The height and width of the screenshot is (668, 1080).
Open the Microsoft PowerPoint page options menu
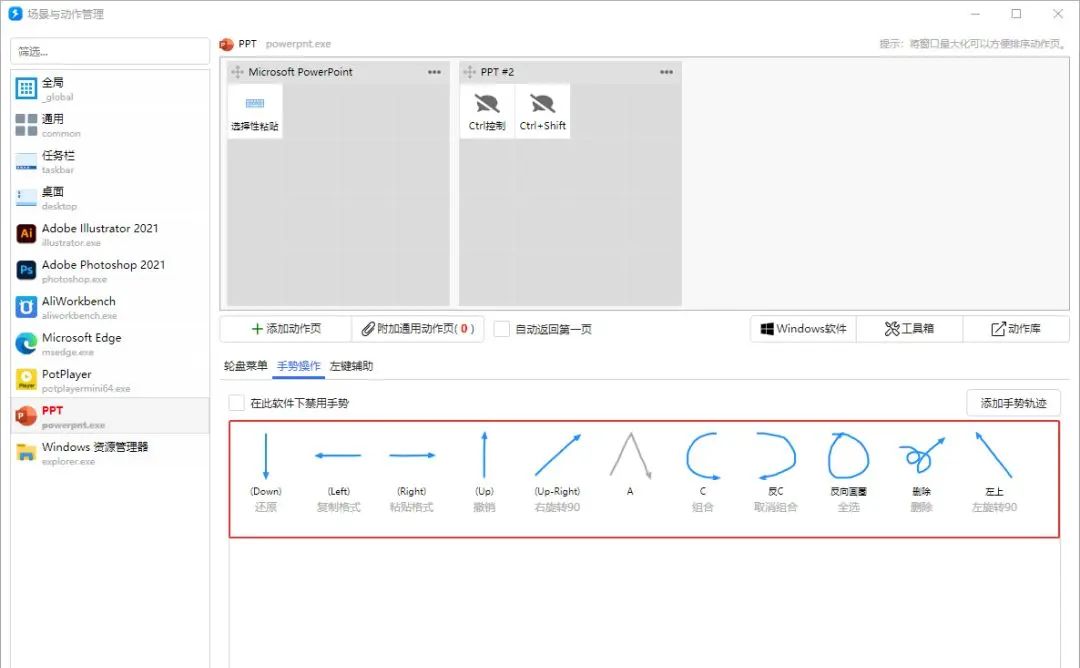point(434,72)
